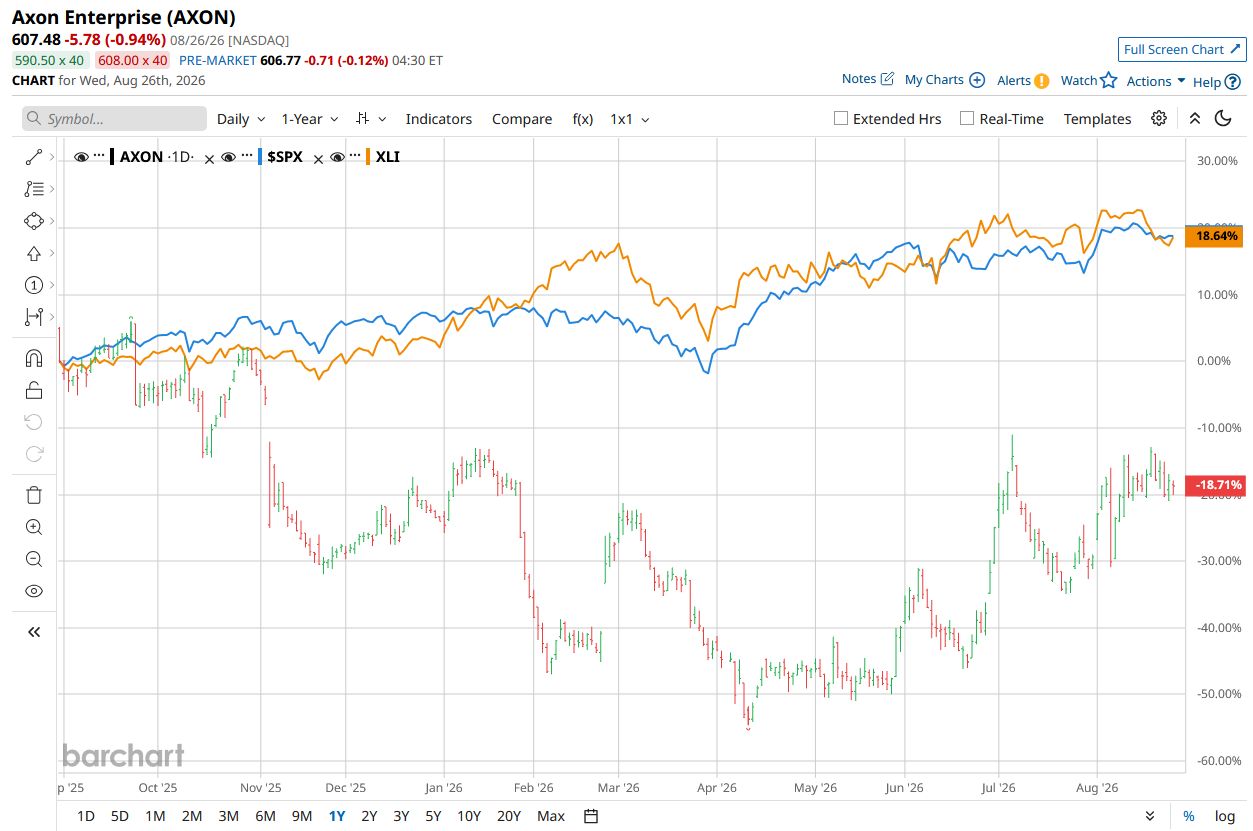
Task: Open Notes link
Action: click(x=867, y=79)
